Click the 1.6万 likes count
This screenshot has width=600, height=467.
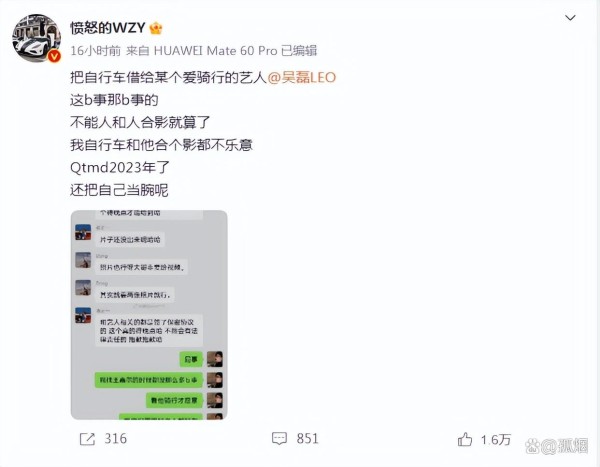coord(496,439)
